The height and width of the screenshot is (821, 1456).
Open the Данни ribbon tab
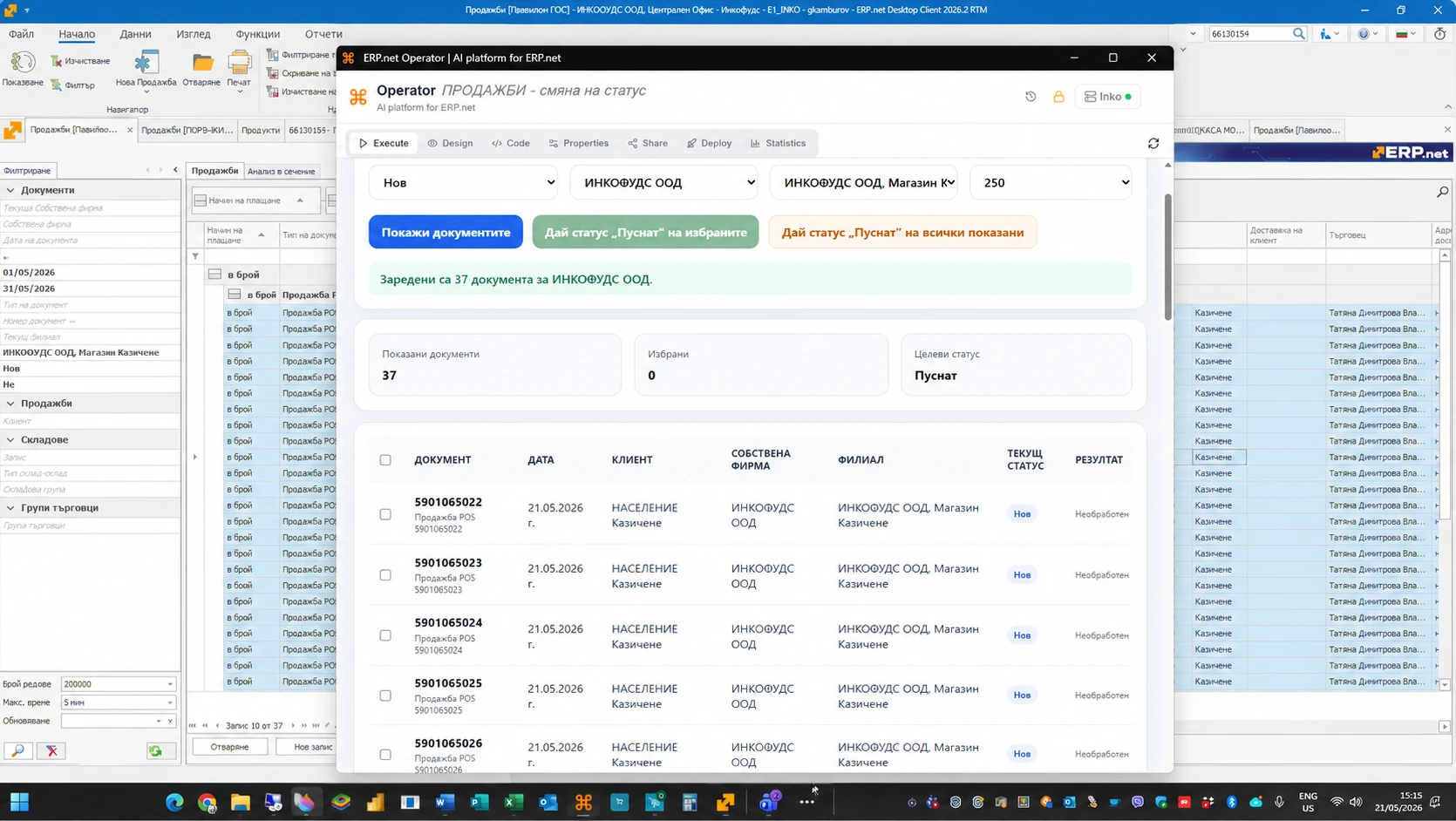pos(135,34)
